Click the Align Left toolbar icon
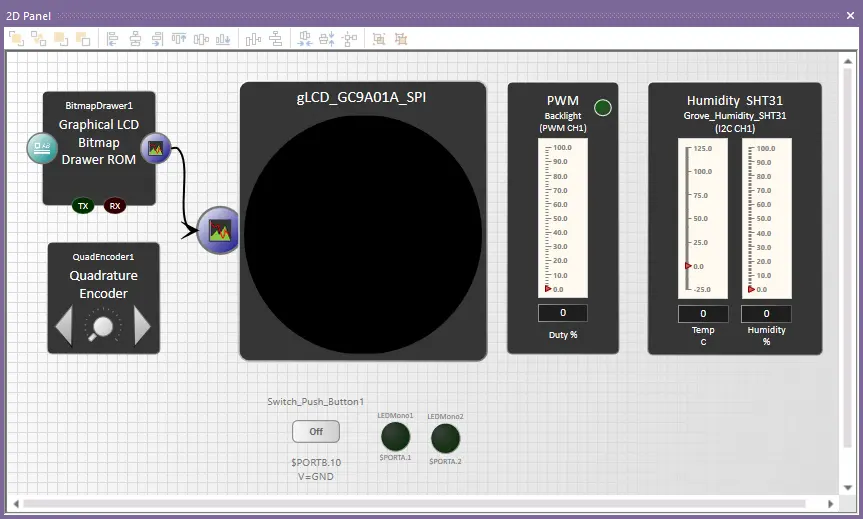 (x=112, y=39)
